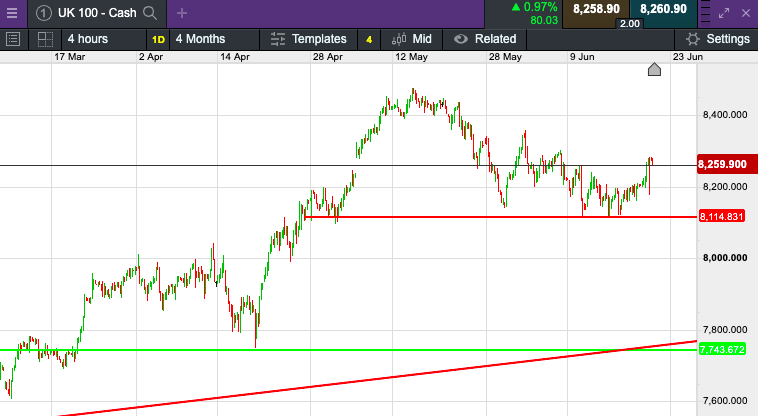Select the UK 100 - Cash tab

click(x=94, y=13)
